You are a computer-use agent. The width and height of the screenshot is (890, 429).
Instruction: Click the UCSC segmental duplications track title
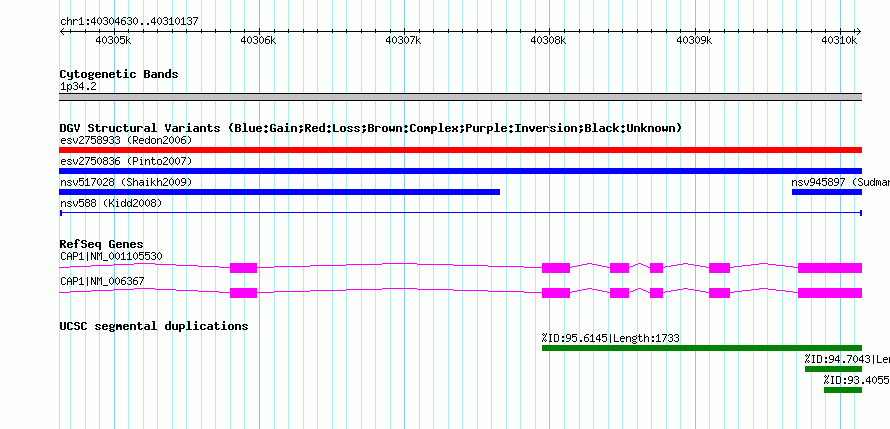(154, 326)
